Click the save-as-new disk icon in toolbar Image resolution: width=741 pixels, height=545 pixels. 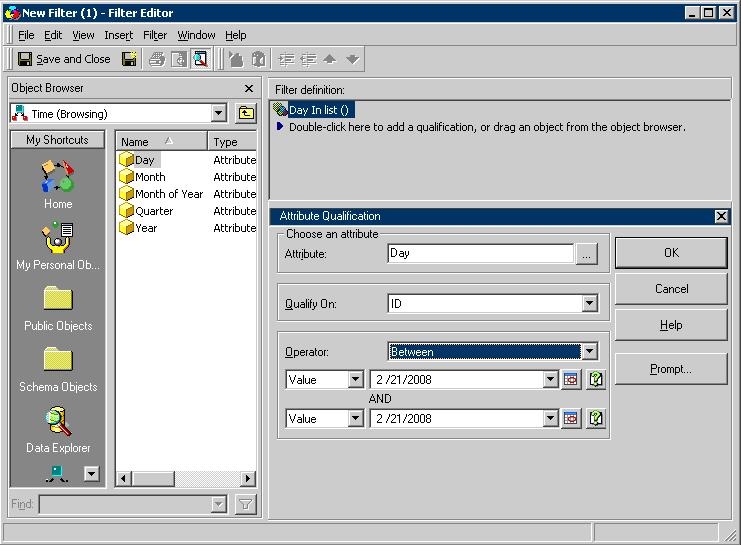[129, 59]
